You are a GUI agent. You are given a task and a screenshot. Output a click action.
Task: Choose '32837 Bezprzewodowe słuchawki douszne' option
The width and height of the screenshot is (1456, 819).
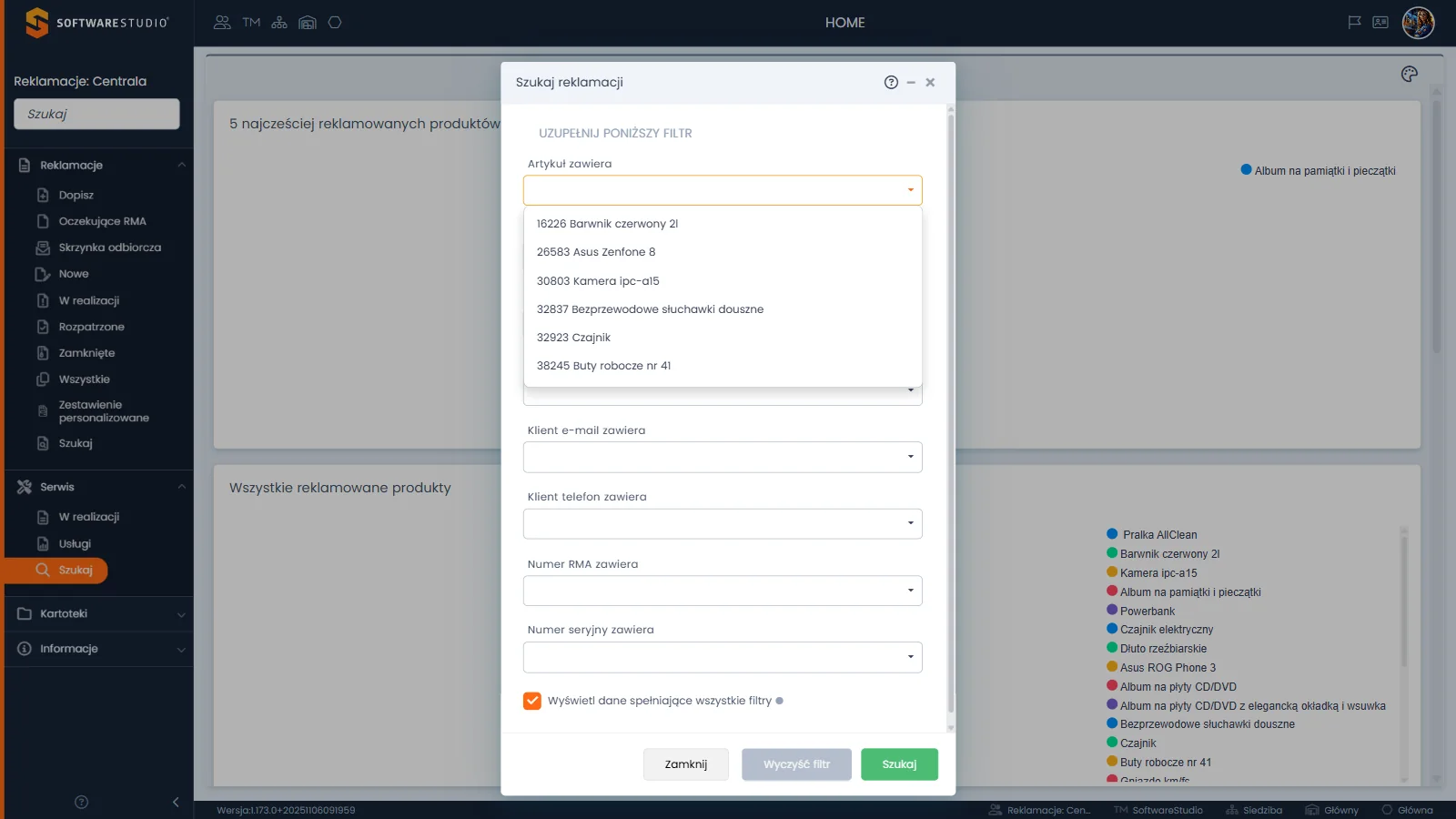(723, 309)
